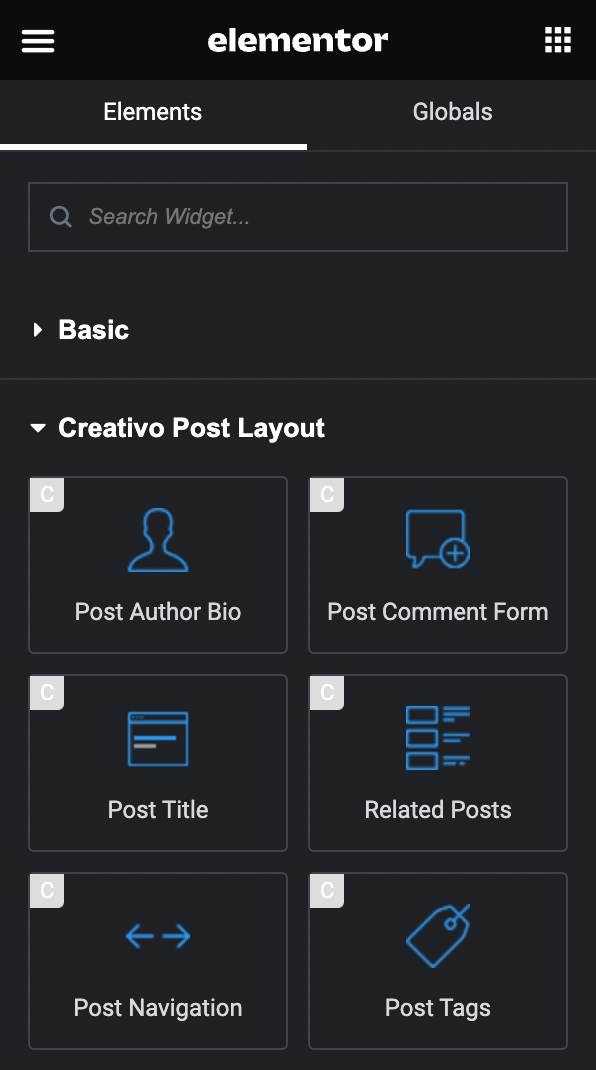Click the C badge on Post Tags
Screen dimensions: 596x1070
pyautogui.click(x=327, y=890)
